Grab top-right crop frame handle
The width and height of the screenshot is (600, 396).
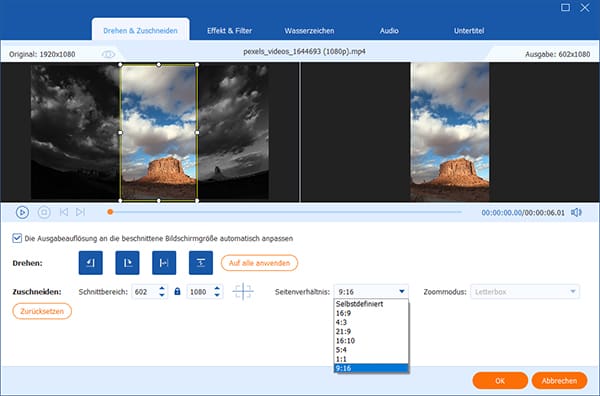[197, 65]
